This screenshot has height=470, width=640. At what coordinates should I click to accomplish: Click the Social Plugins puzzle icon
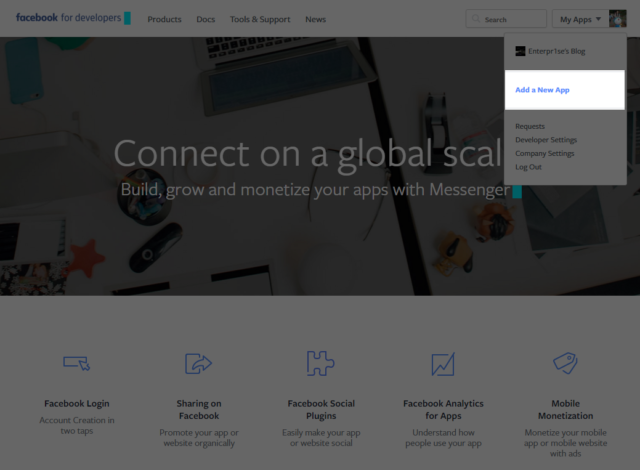(321, 363)
